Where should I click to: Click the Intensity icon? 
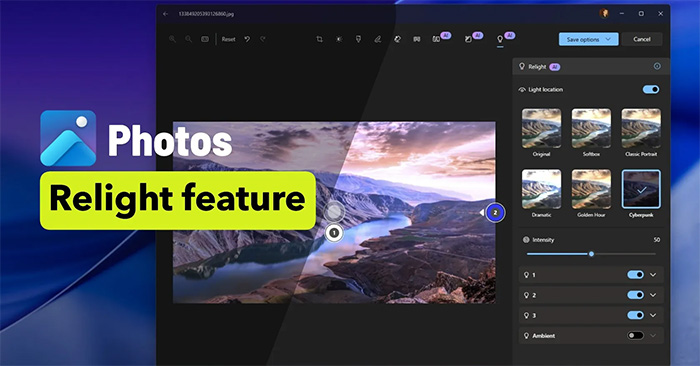click(526, 240)
